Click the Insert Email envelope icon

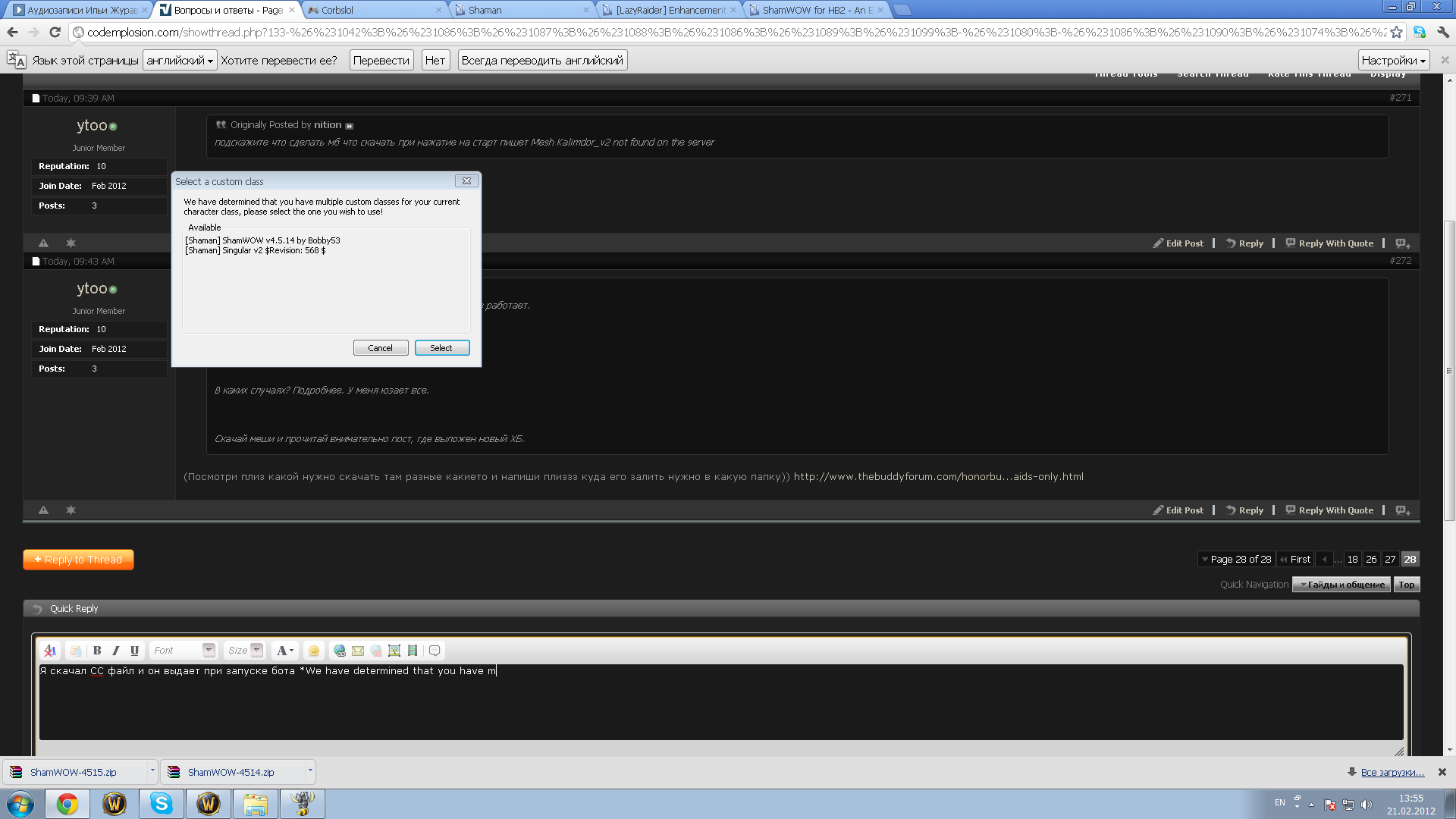pos(358,651)
